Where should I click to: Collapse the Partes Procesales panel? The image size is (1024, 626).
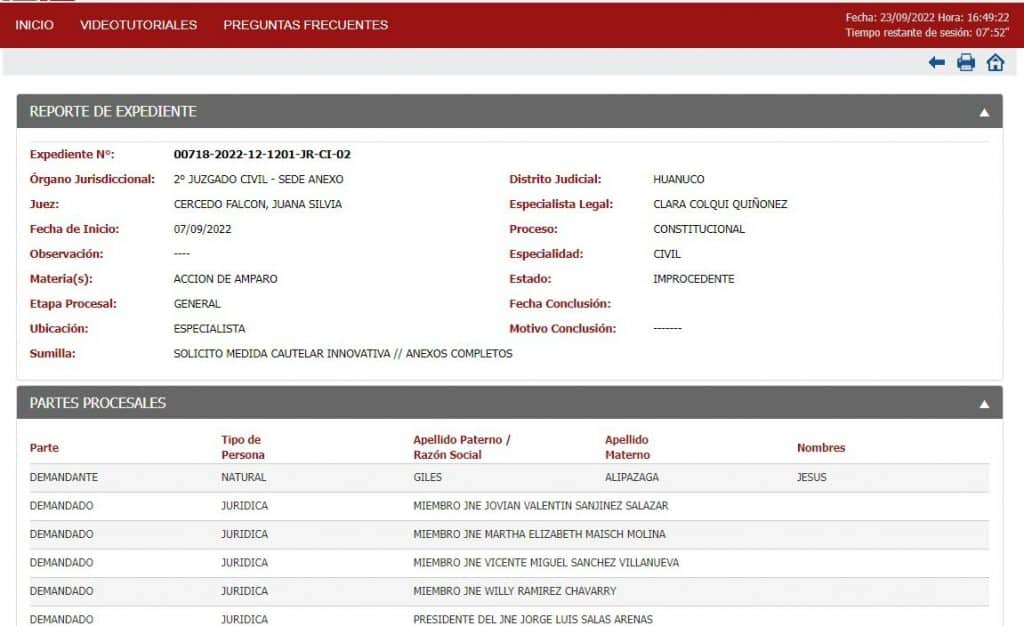984,404
